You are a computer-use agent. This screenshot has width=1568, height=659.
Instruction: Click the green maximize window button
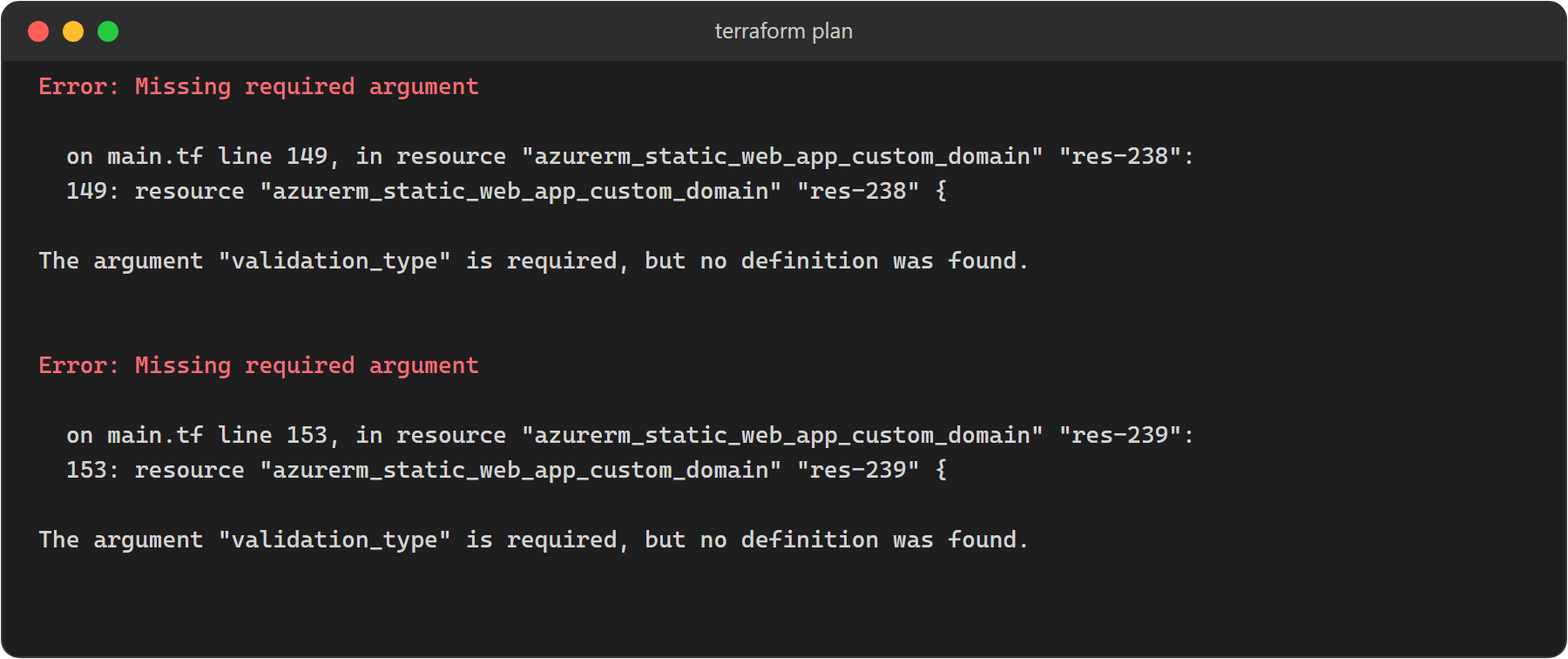[x=108, y=31]
